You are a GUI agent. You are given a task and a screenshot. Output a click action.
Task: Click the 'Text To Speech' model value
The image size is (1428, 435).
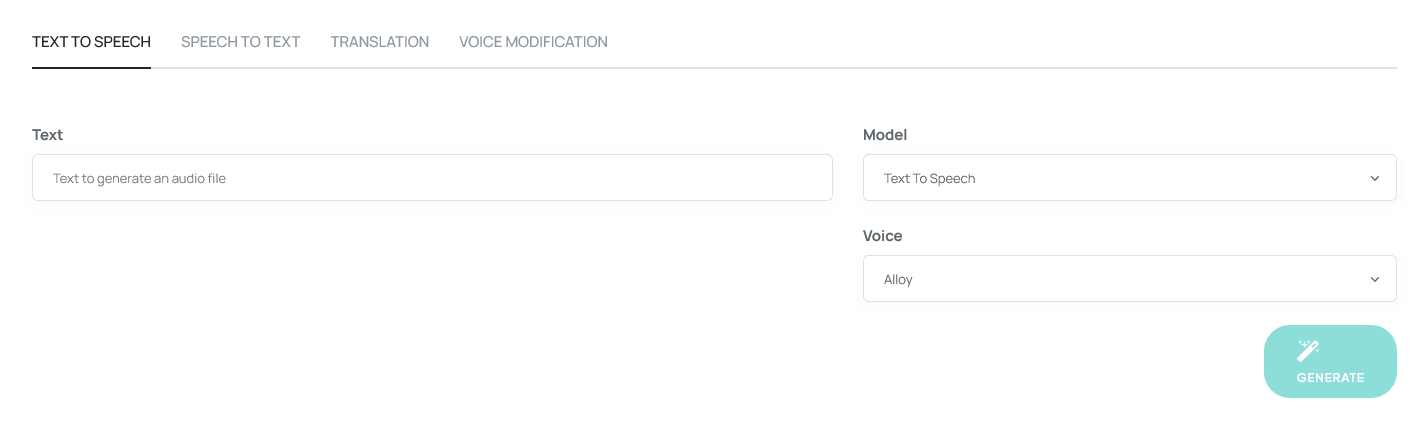click(929, 179)
